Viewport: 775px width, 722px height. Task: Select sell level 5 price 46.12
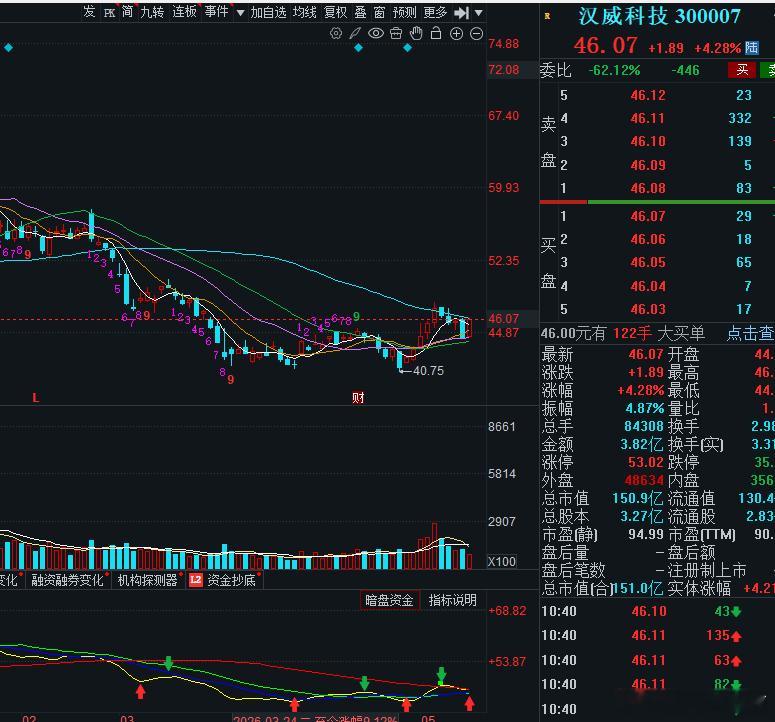pos(648,95)
